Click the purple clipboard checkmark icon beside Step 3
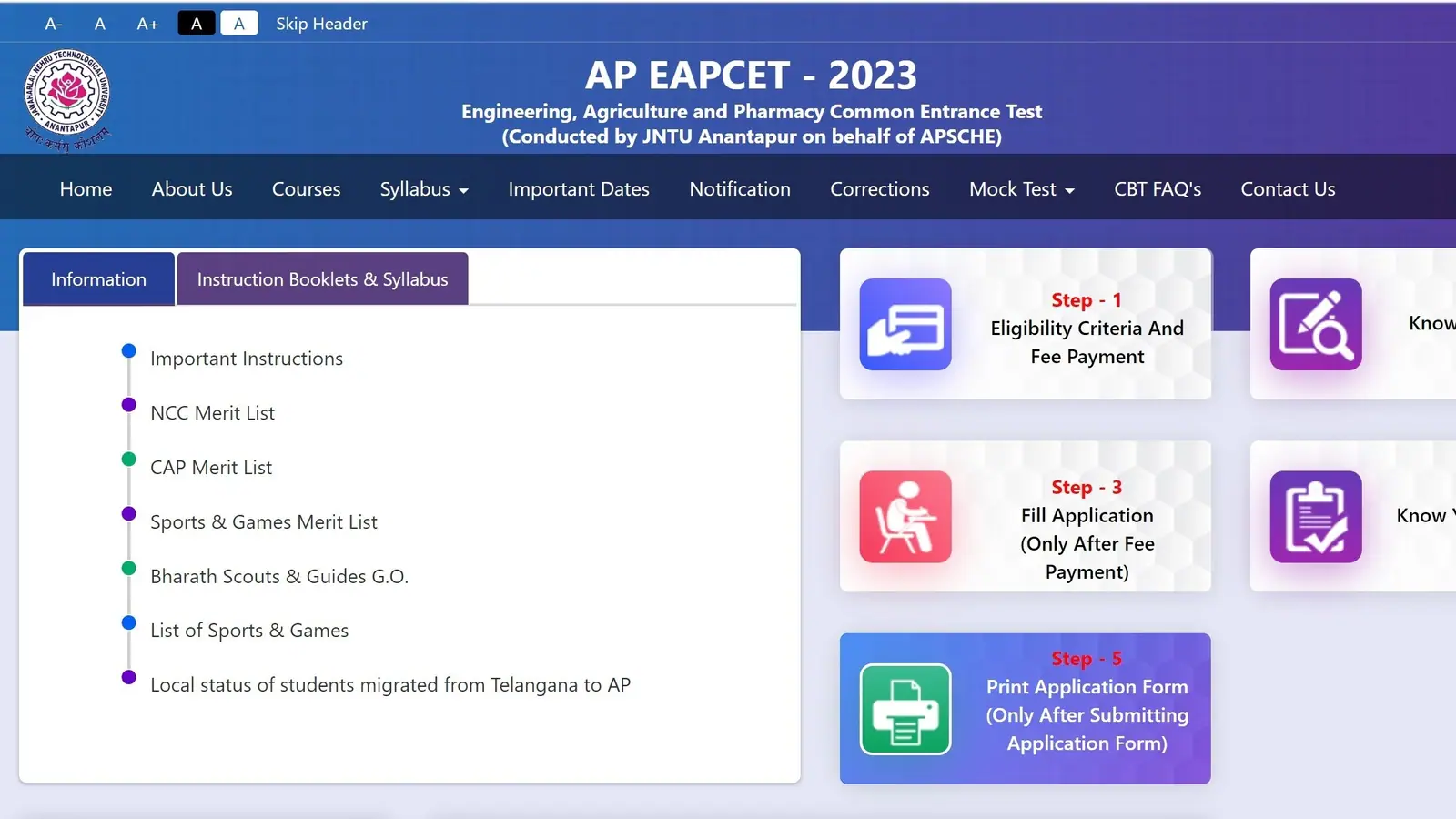The height and width of the screenshot is (819, 1456). [x=1316, y=516]
